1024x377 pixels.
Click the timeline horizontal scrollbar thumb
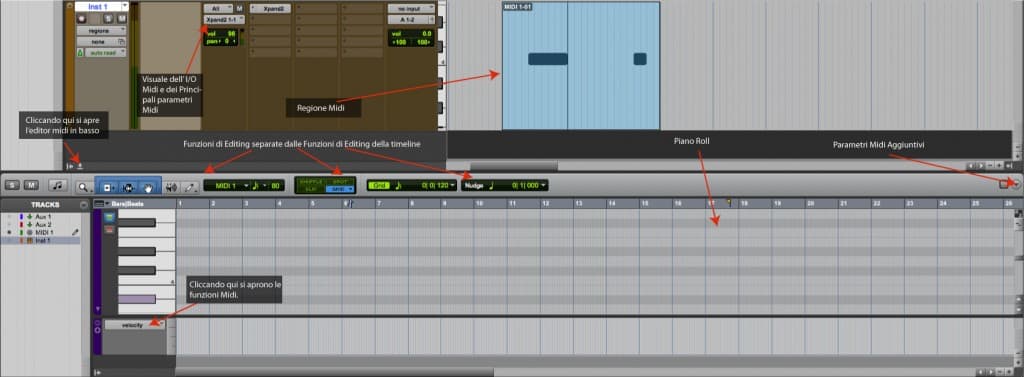[x=514, y=166]
